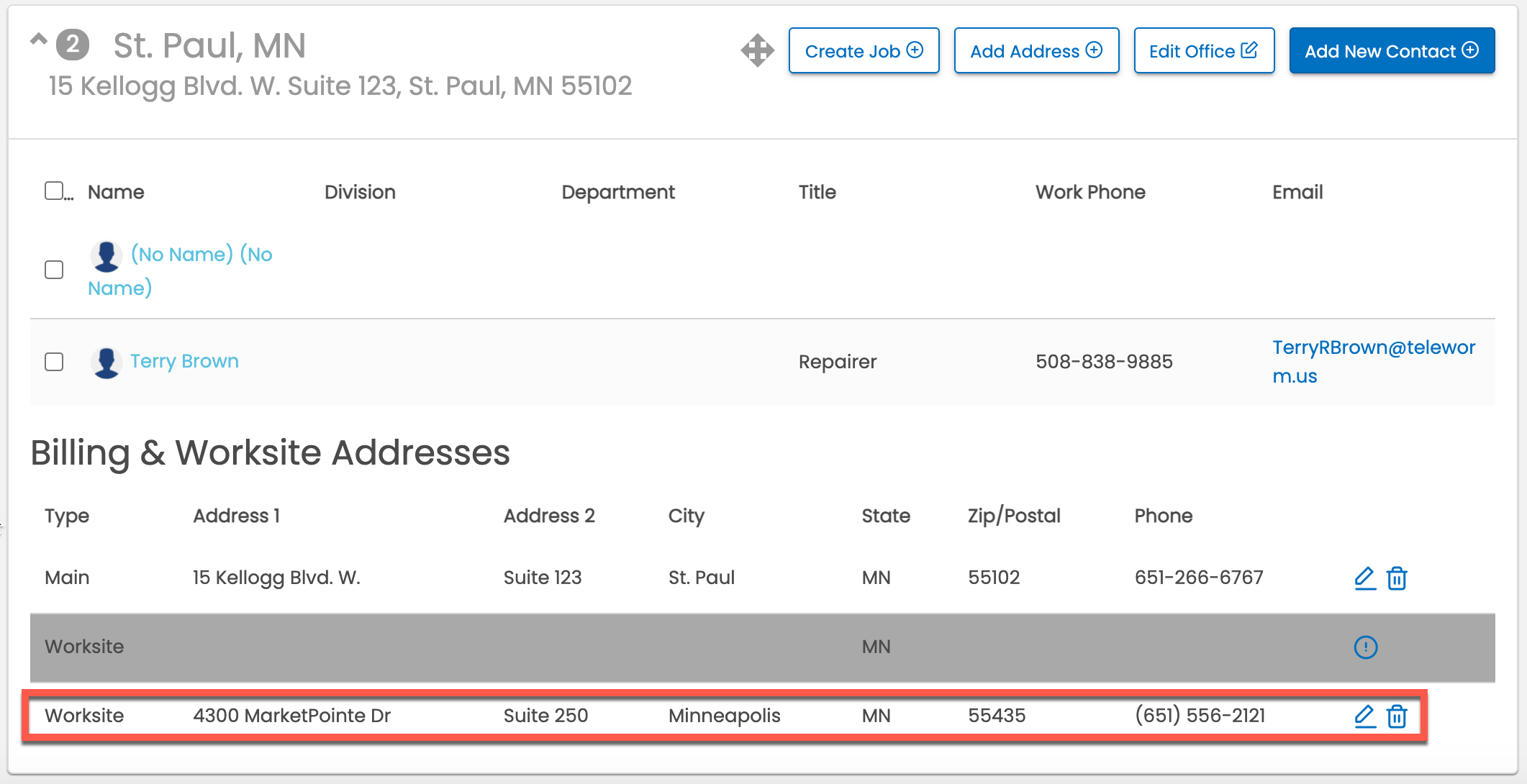Click the Repairer title cell

(x=838, y=361)
